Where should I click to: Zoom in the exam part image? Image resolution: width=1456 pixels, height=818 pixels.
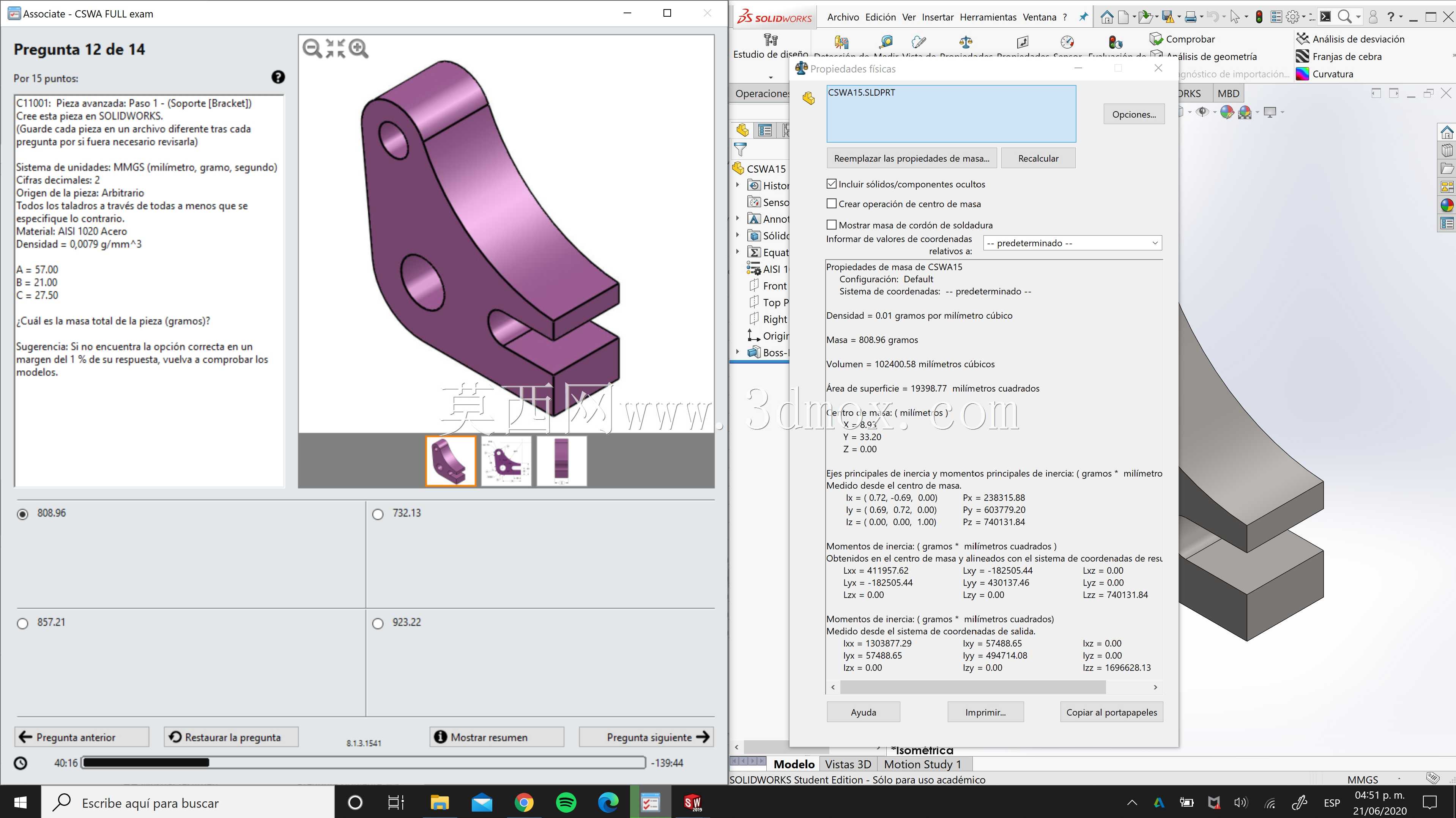(358, 48)
